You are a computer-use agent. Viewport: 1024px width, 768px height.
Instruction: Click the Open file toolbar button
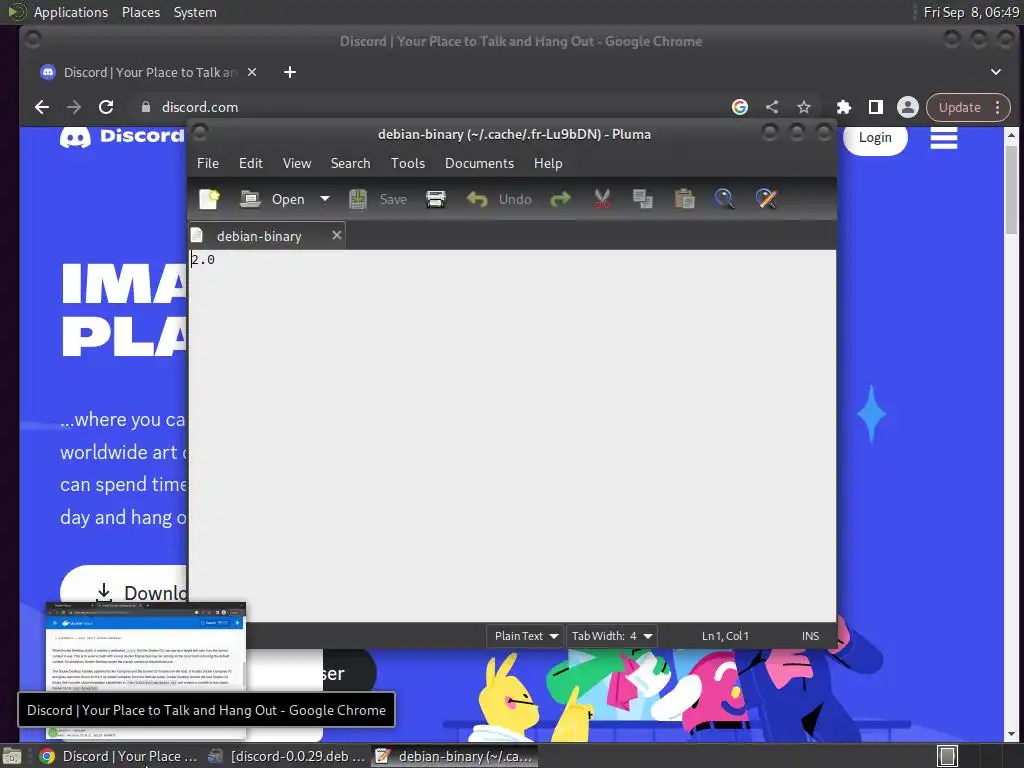click(272, 199)
